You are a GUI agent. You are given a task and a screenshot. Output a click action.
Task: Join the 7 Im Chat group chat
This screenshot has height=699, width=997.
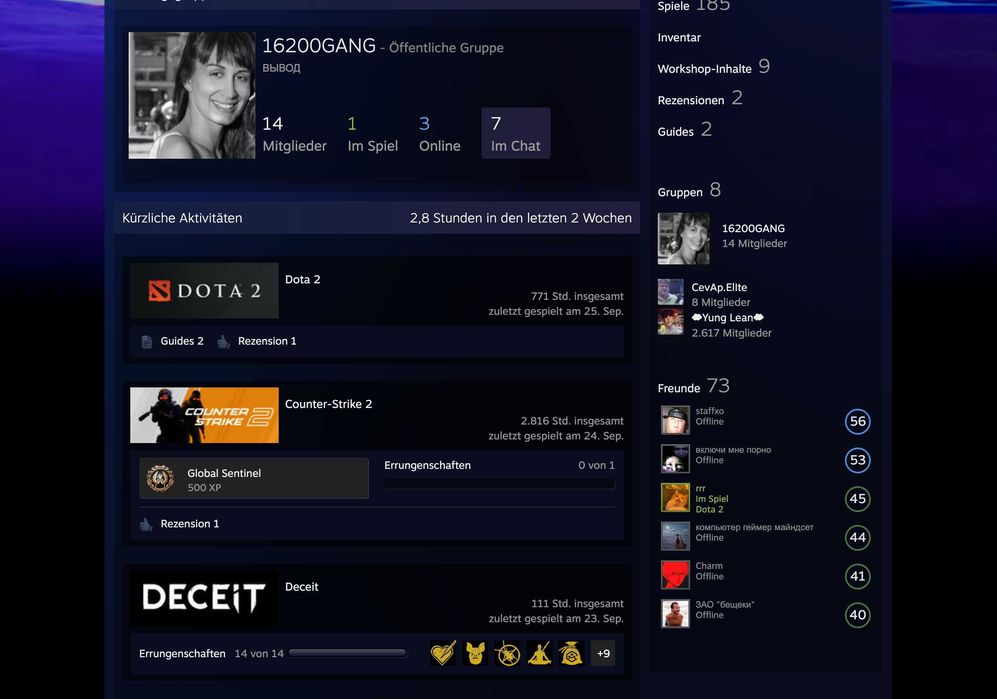point(516,133)
